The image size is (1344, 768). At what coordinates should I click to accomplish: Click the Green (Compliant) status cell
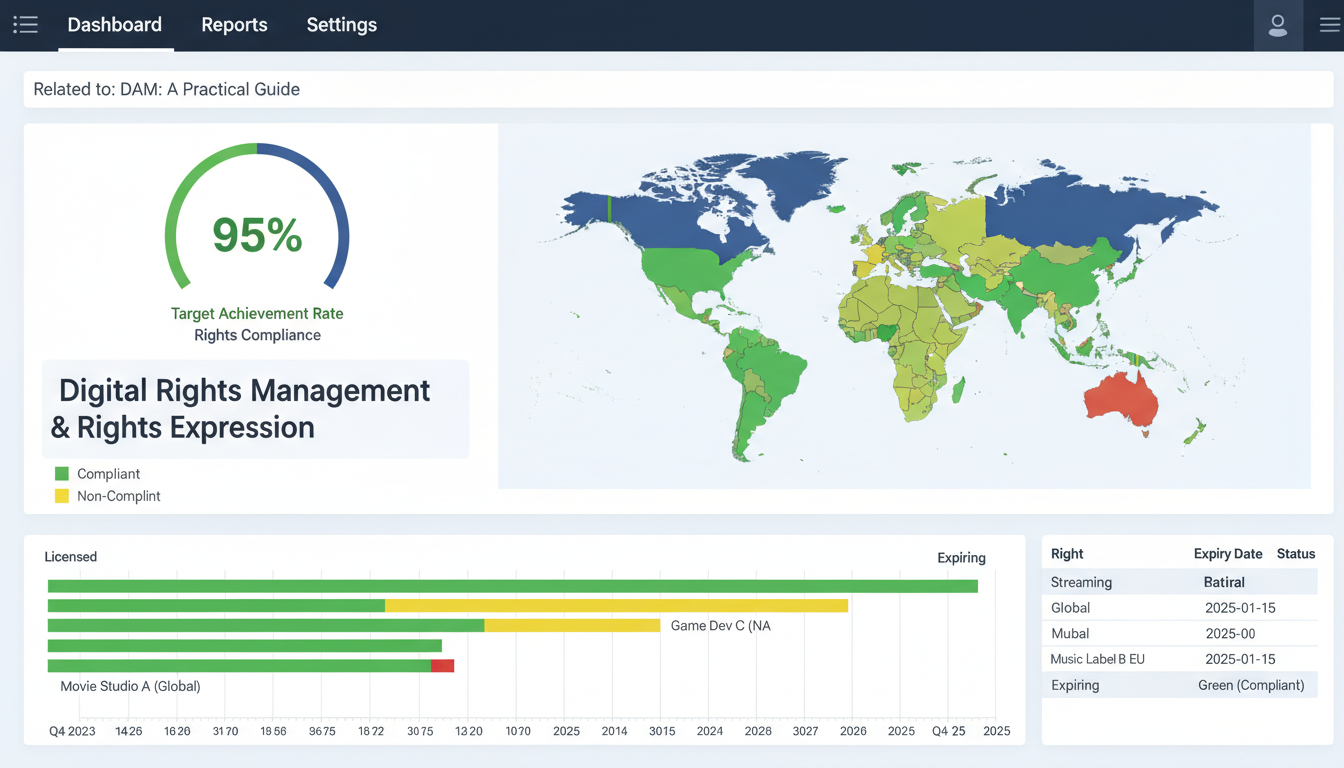point(1253,685)
